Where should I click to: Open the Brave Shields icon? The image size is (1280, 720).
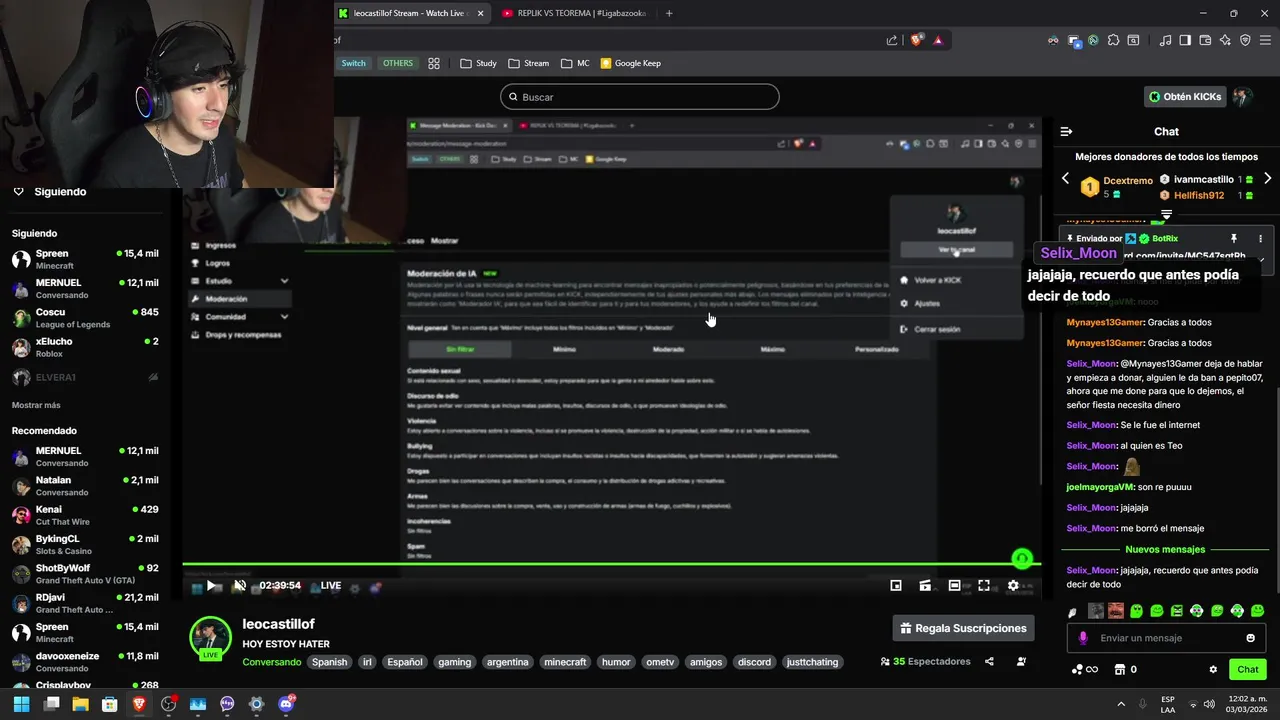(x=917, y=40)
